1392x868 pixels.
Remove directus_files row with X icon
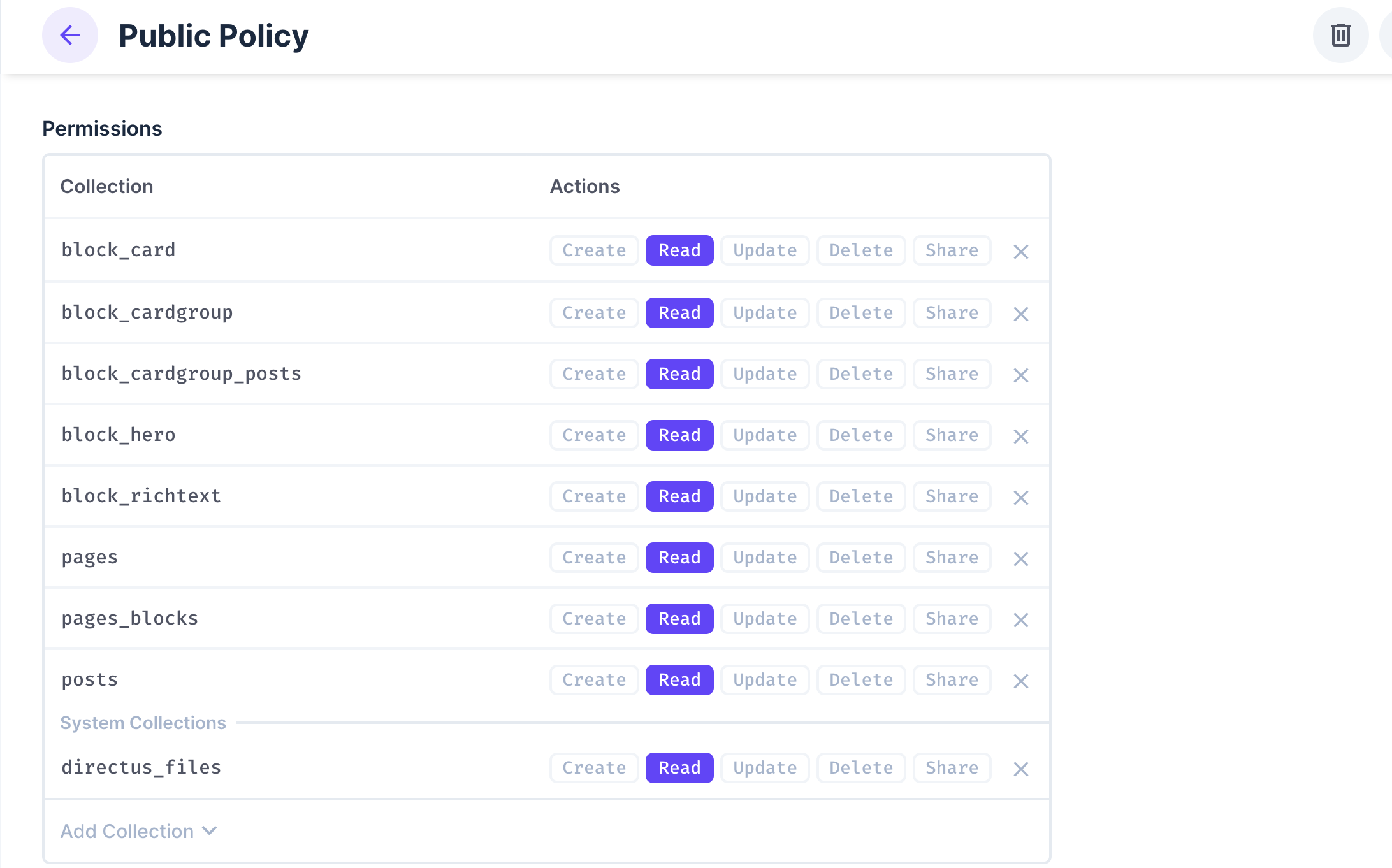click(x=1020, y=769)
